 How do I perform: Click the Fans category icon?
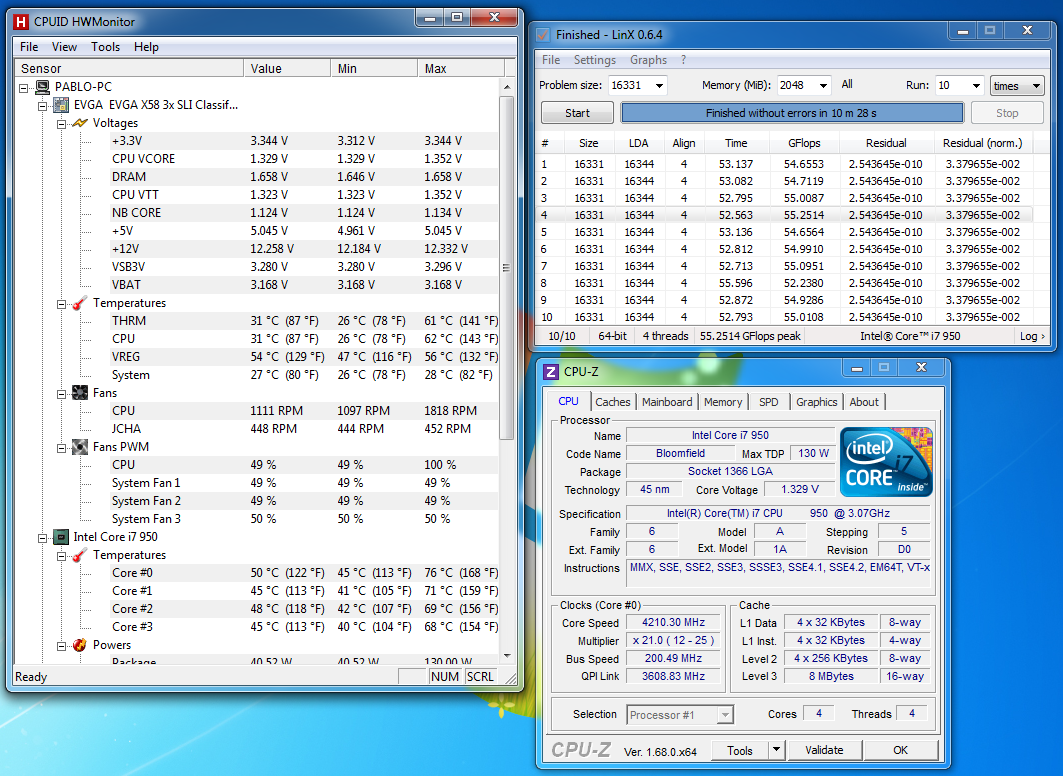pyautogui.click(x=80, y=393)
